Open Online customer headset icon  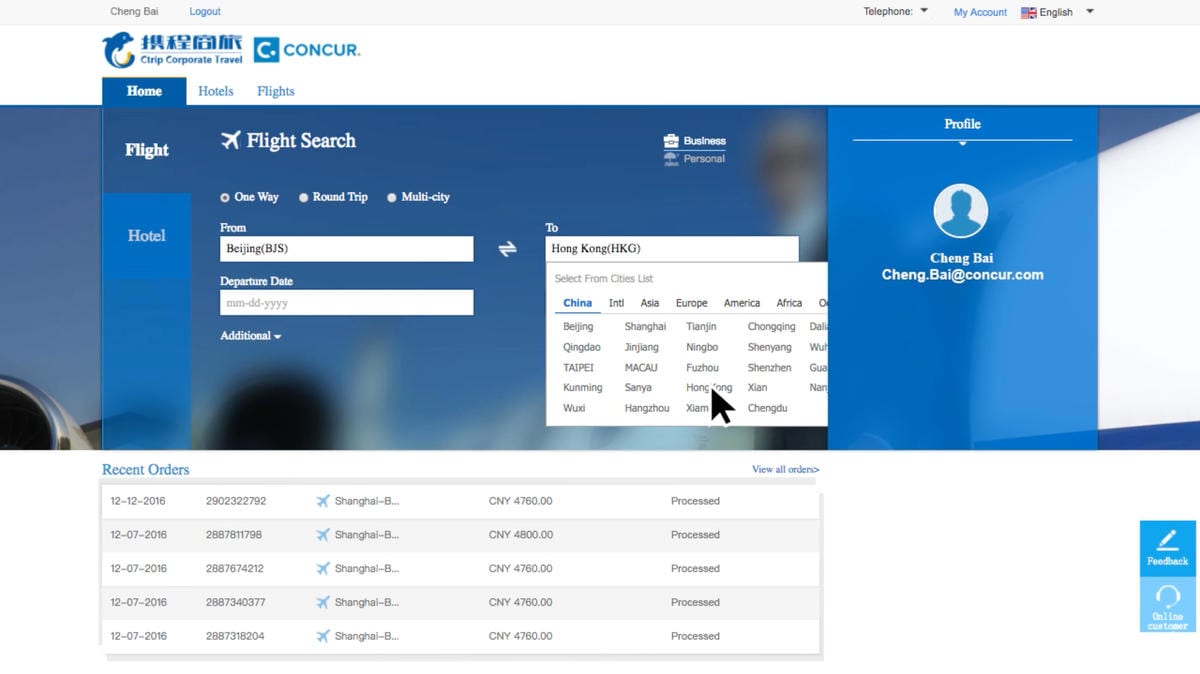pos(1167,597)
